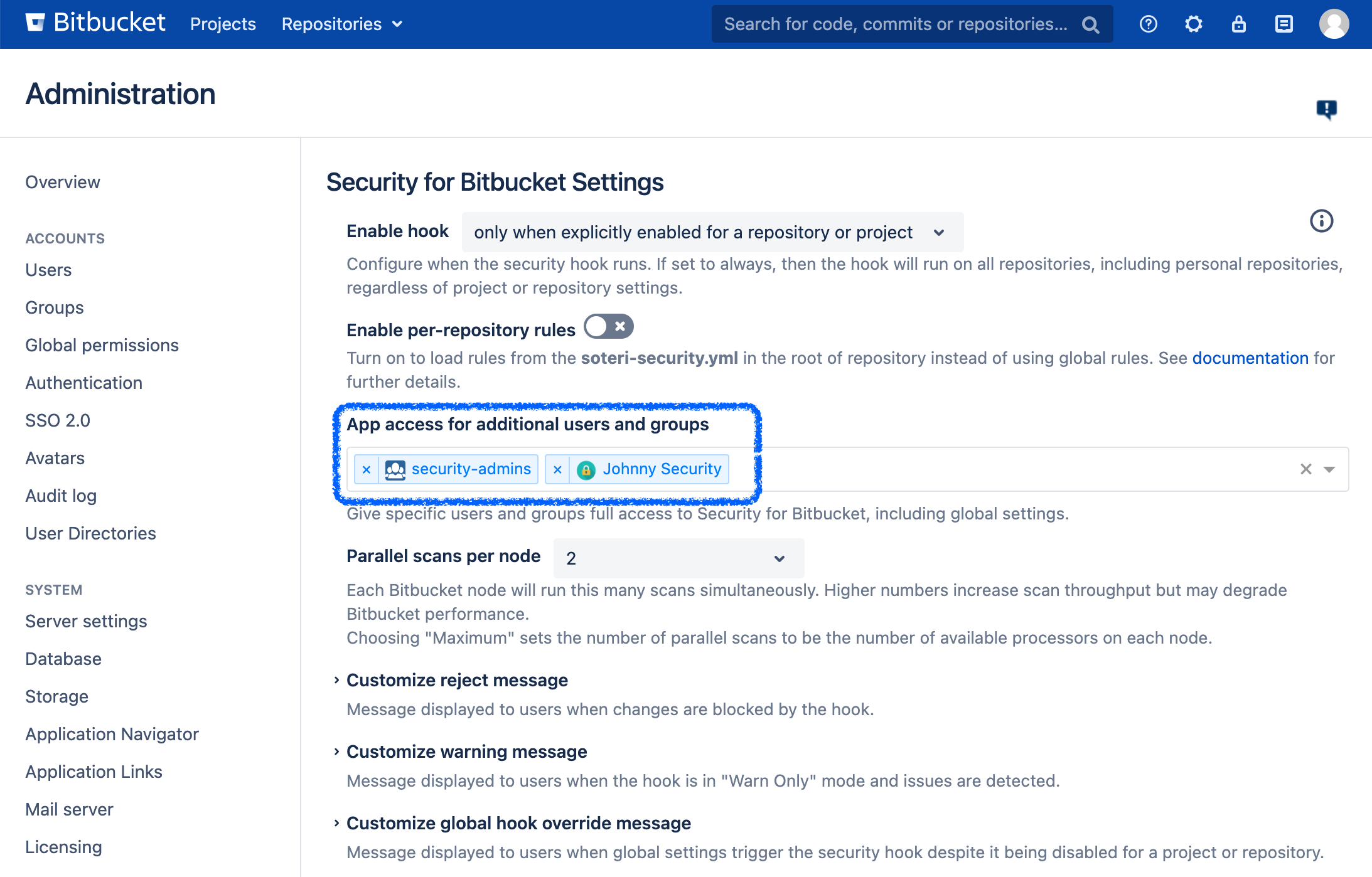This screenshot has height=877, width=1372.
Task: Click the Bitbucket help icon
Action: (1147, 24)
